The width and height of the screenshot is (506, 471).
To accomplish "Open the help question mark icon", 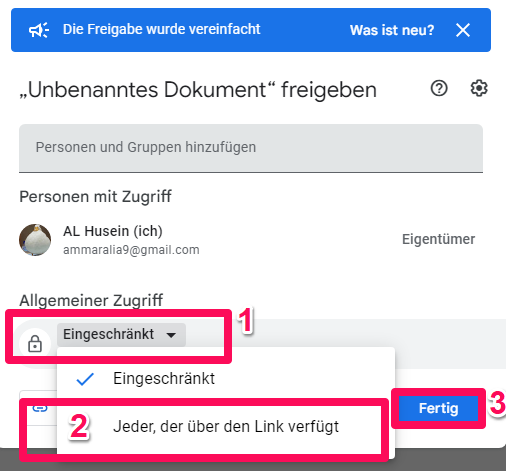I will pyautogui.click(x=439, y=88).
